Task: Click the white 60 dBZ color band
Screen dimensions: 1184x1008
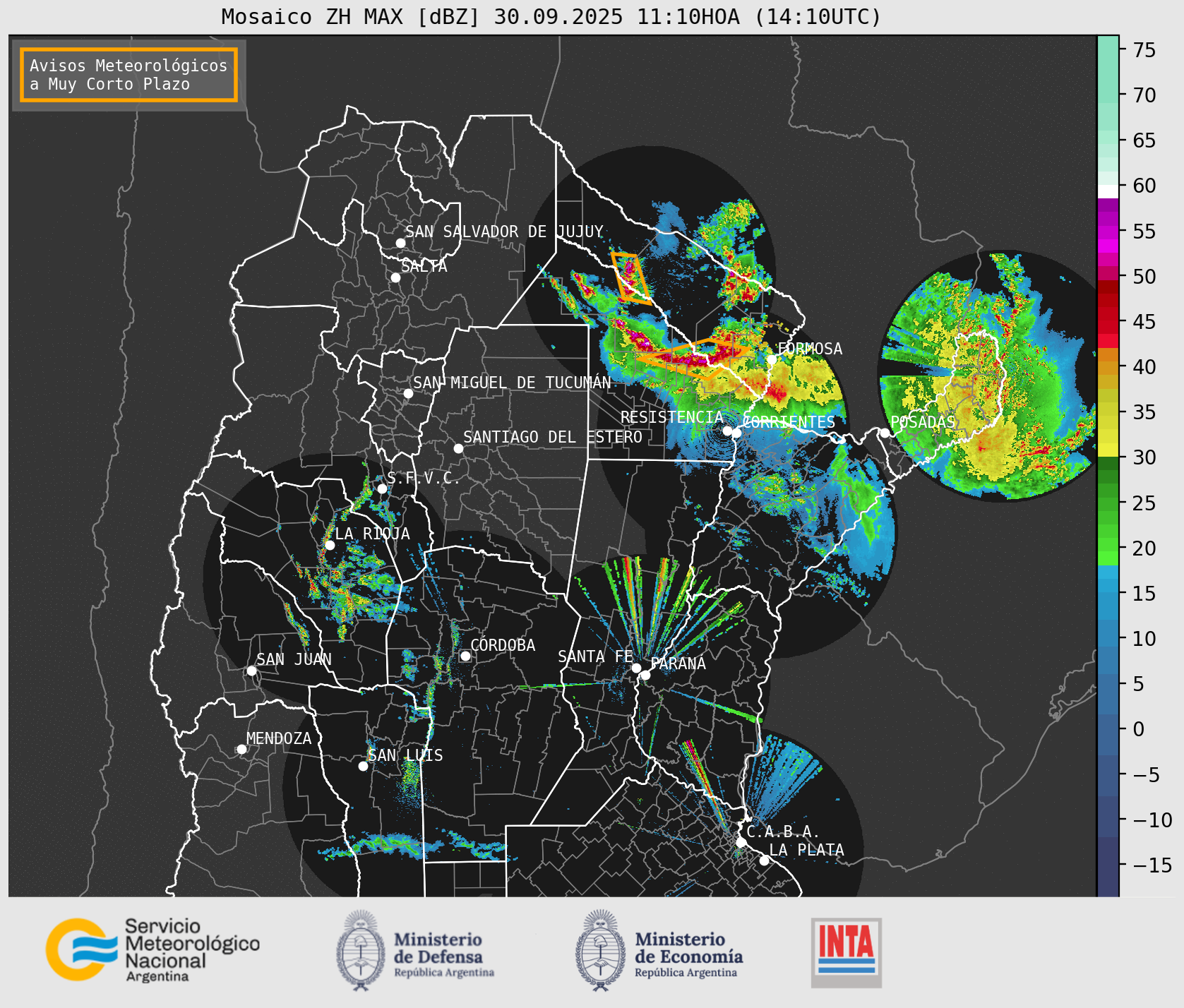Action: tap(1108, 191)
